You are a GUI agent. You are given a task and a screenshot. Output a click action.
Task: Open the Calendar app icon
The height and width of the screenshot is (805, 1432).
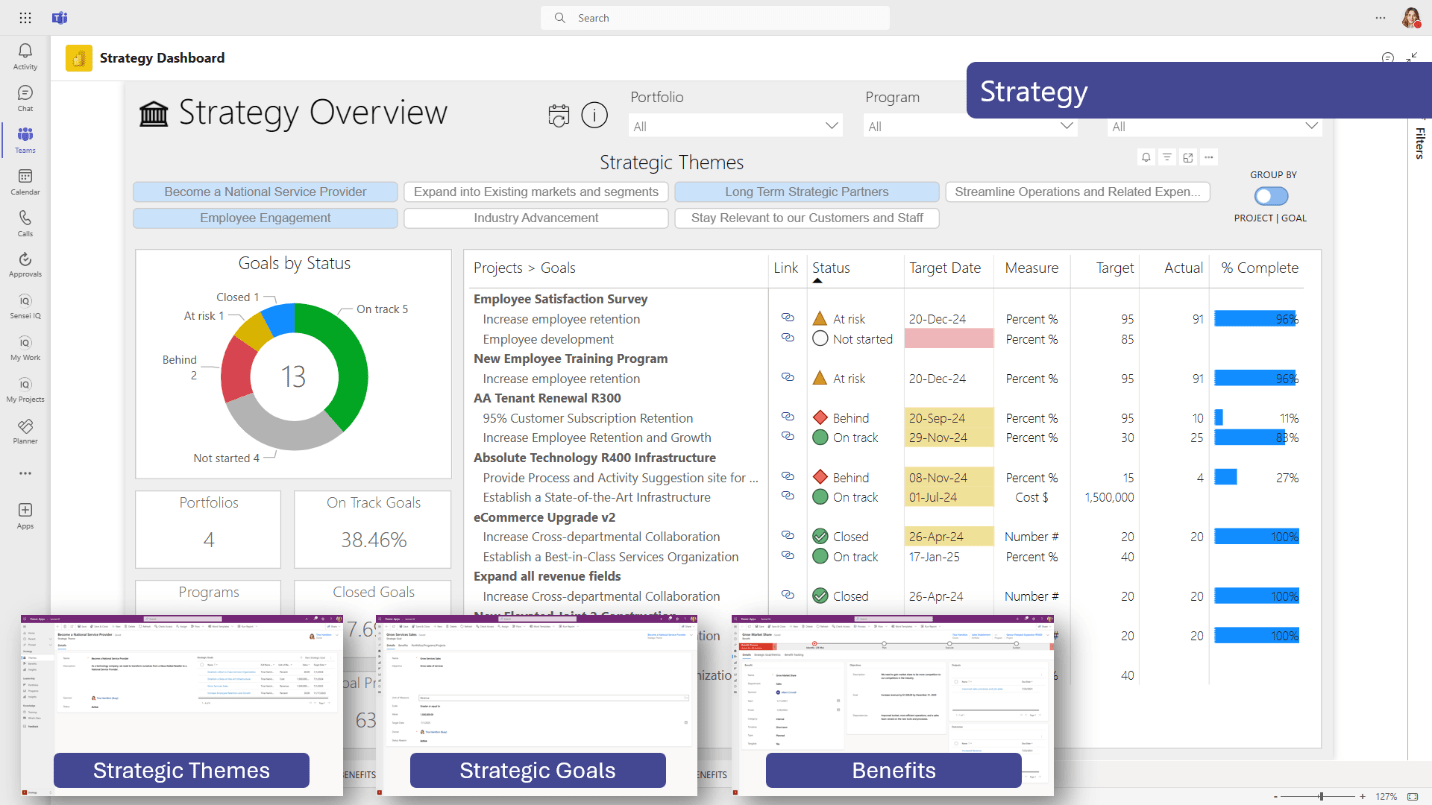coord(25,181)
